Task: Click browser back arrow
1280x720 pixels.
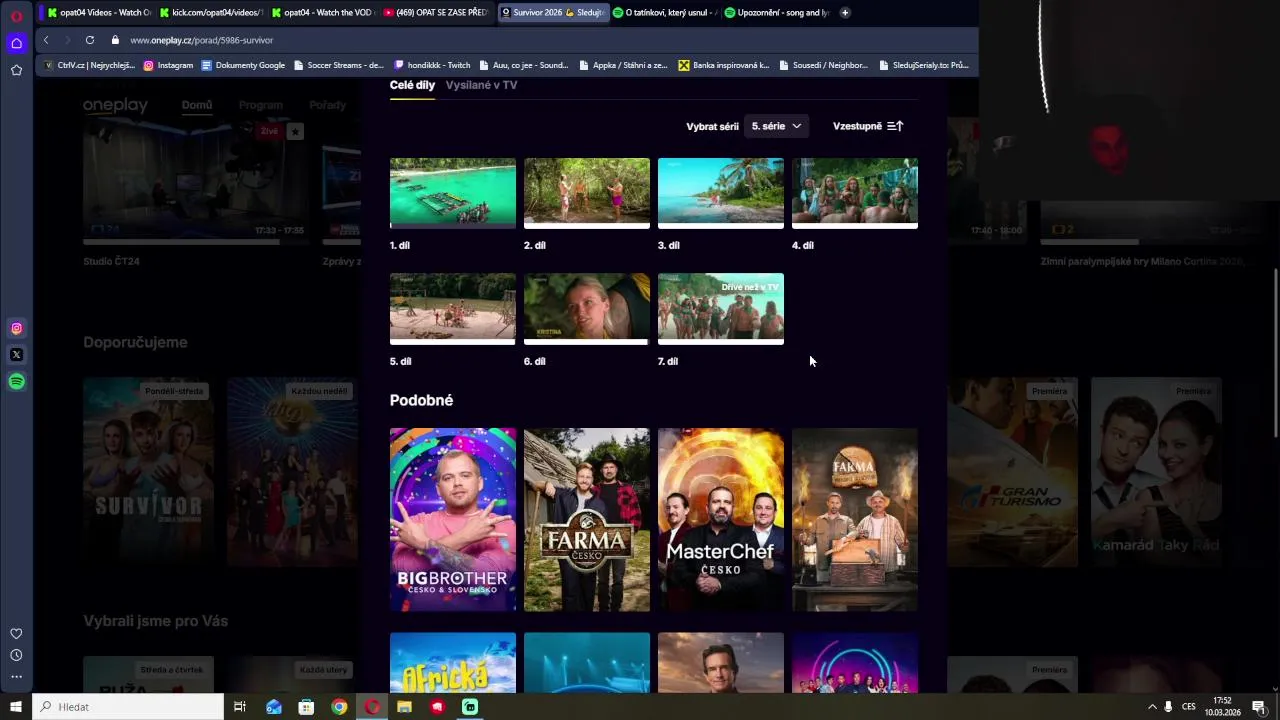Action: click(x=46, y=40)
